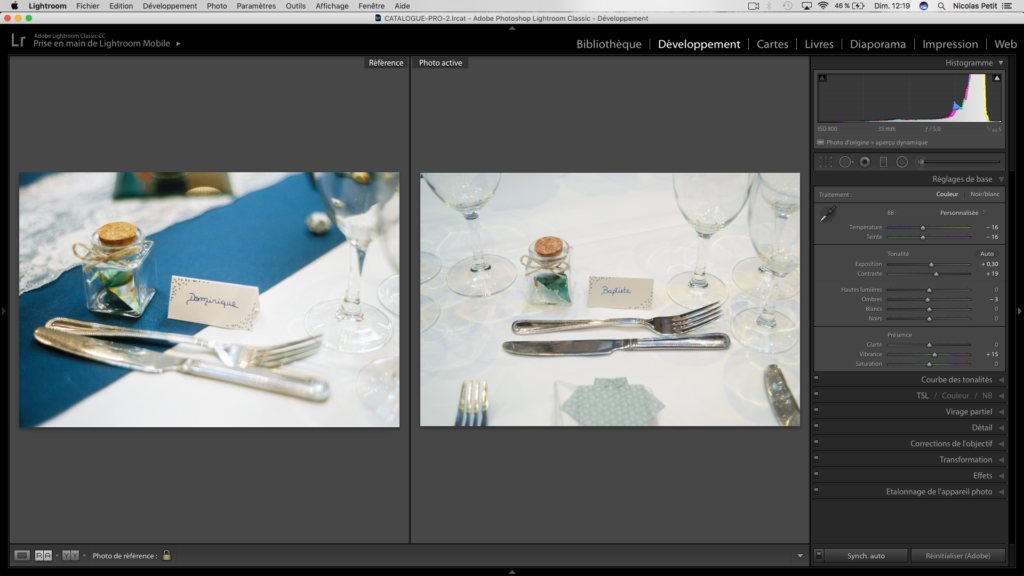Toggle Virage partiel panel switch
This screenshot has height=576, width=1024.
coord(816,411)
